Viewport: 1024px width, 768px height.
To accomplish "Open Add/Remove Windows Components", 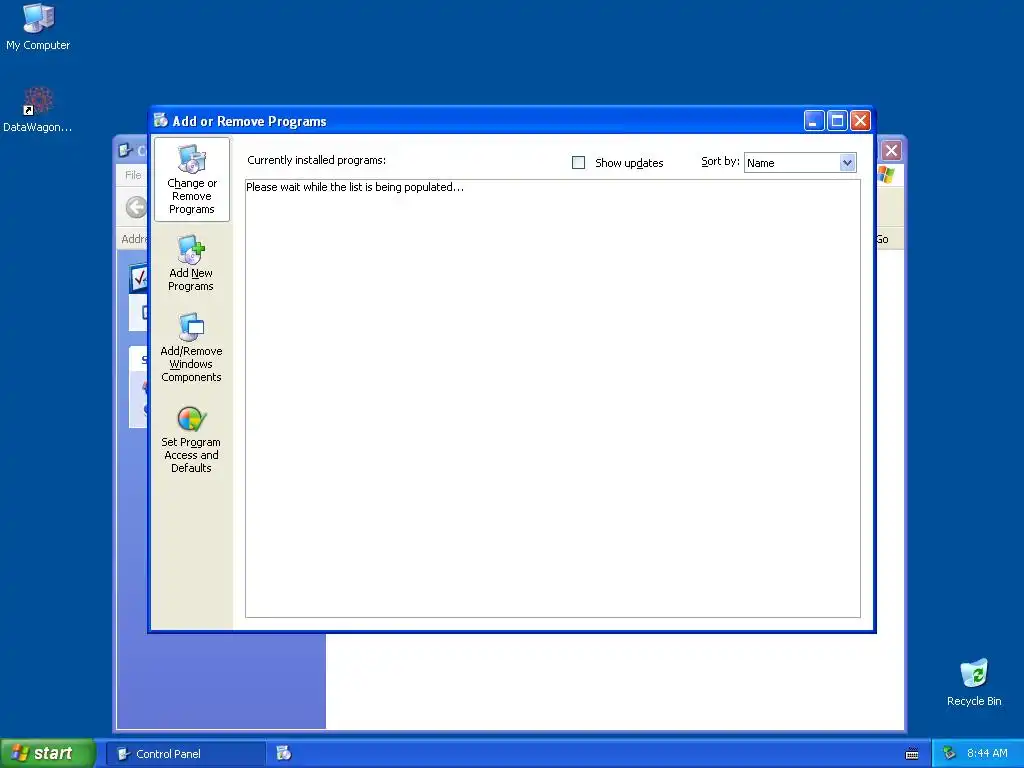I will coord(191,347).
